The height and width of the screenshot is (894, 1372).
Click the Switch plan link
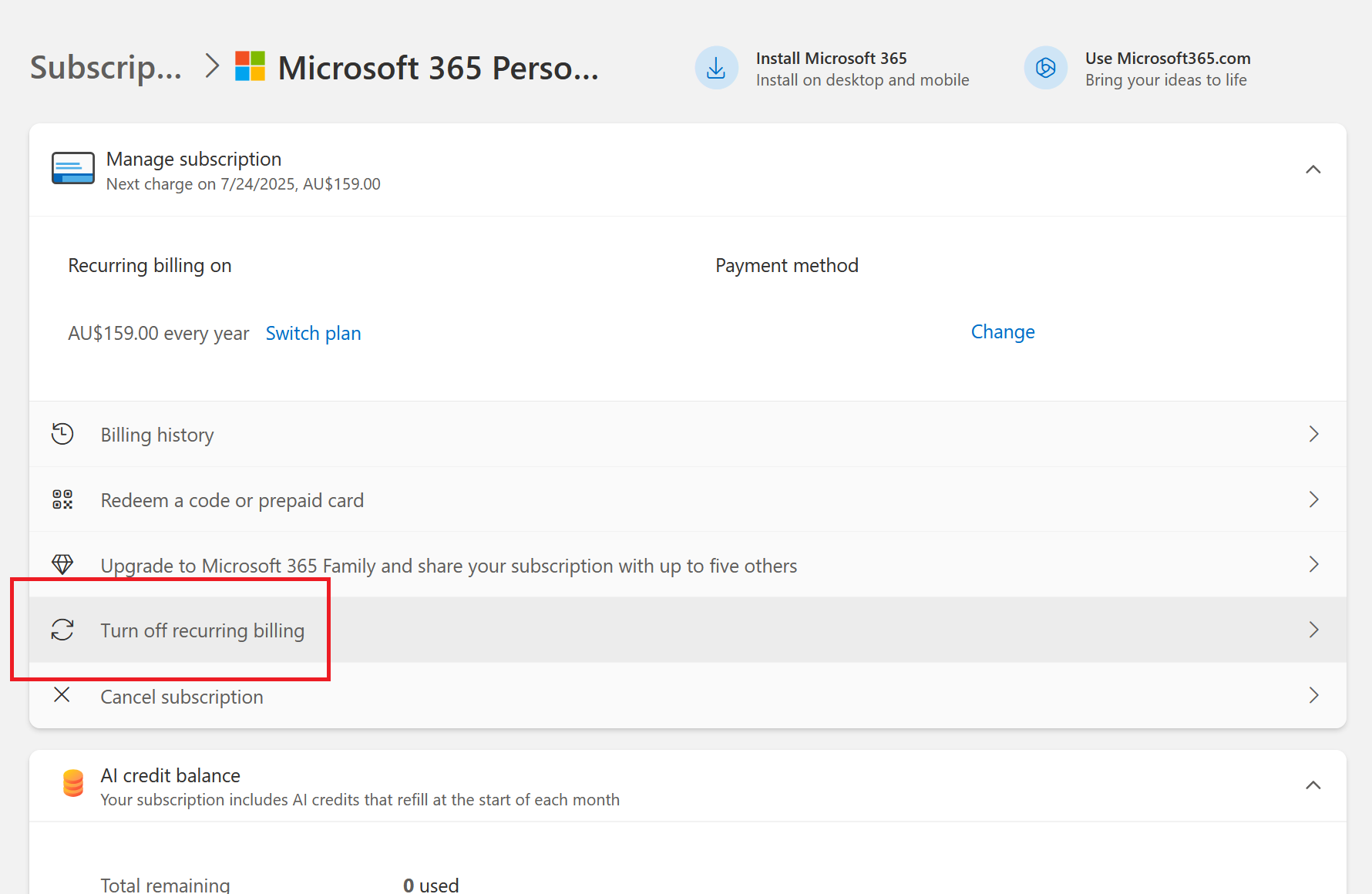(313, 333)
